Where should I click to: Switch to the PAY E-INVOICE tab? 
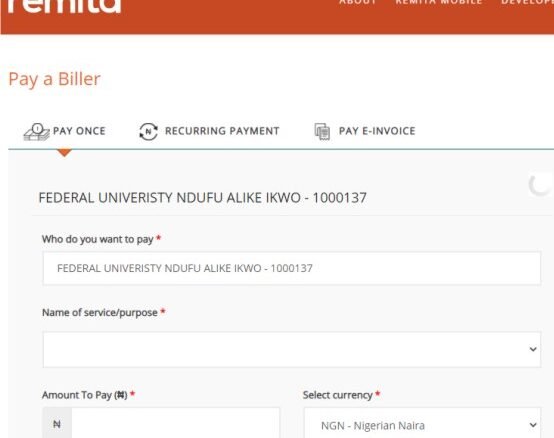[365, 131]
